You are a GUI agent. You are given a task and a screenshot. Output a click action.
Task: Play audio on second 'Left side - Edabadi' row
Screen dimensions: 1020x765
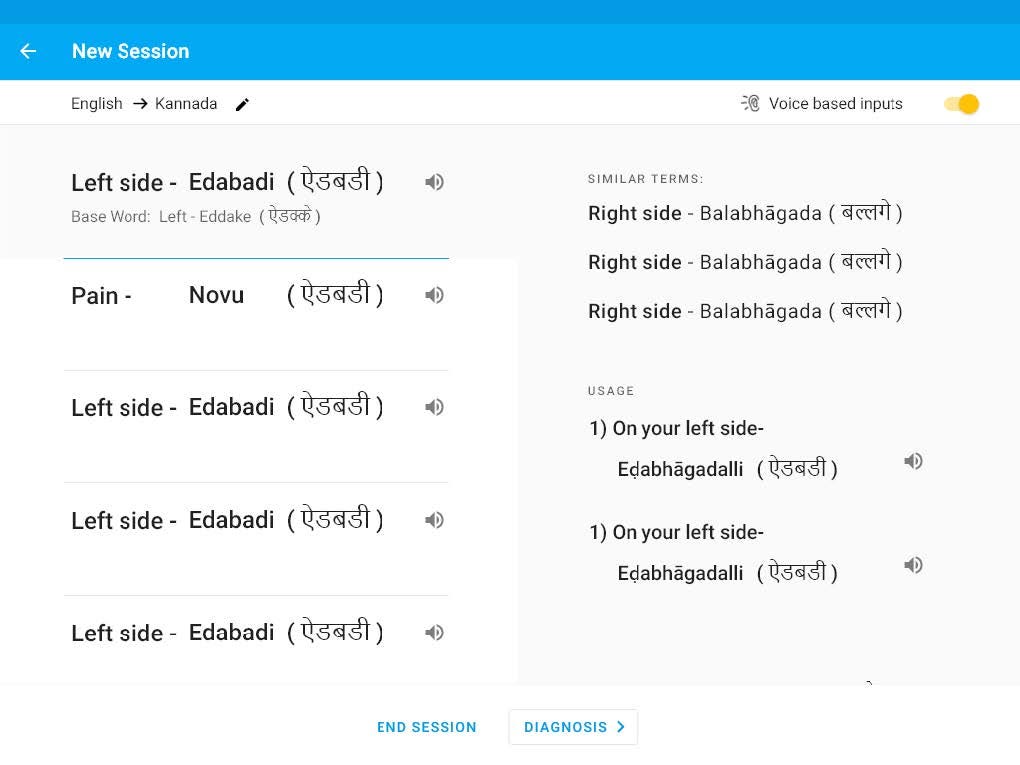(x=434, y=407)
